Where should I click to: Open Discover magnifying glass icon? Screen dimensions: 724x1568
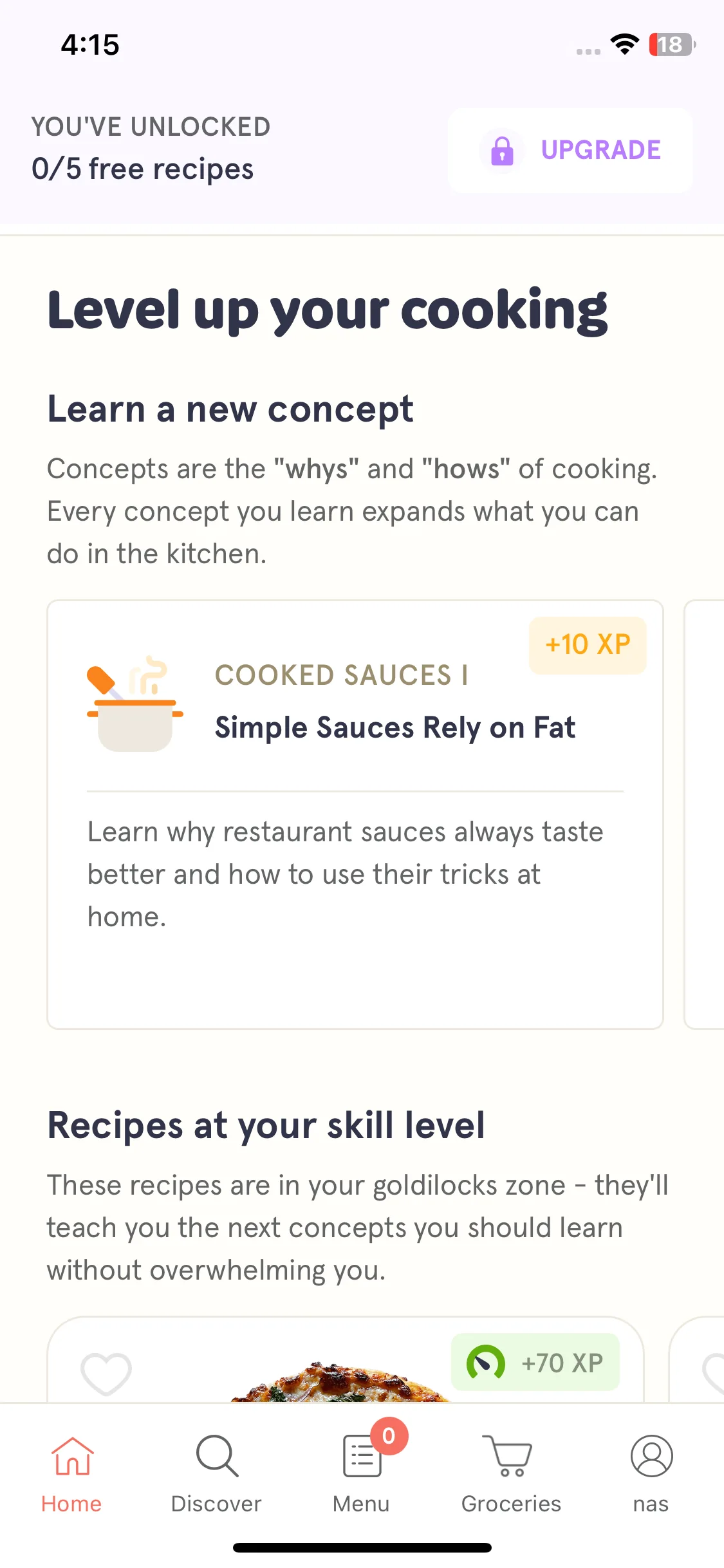(217, 1455)
